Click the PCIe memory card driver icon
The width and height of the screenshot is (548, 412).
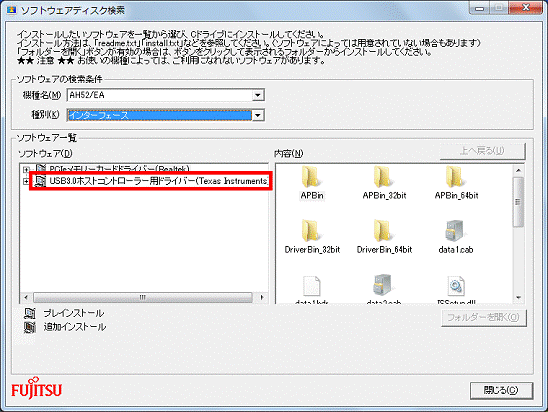(x=41, y=168)
